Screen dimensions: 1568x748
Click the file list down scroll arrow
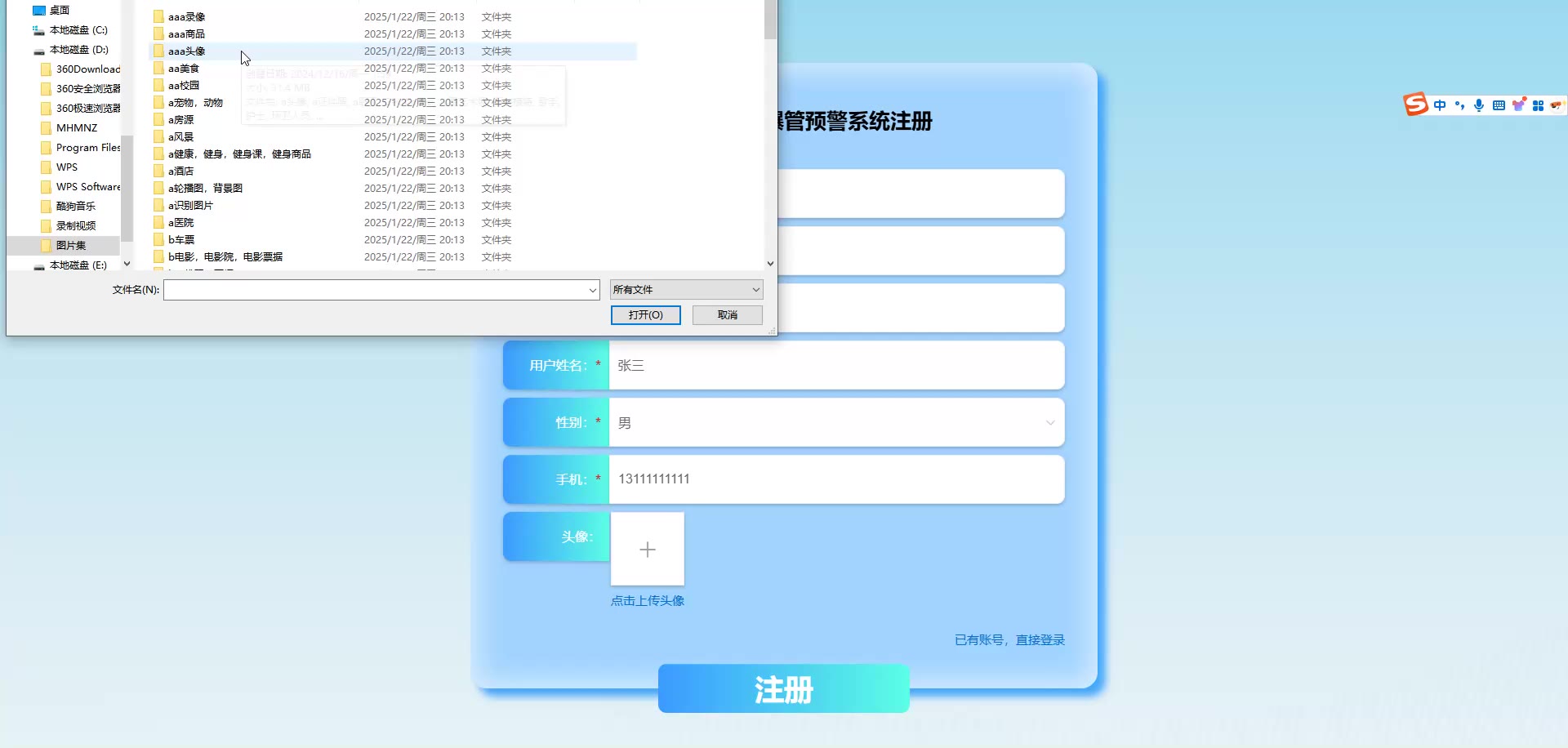point(770,264)
